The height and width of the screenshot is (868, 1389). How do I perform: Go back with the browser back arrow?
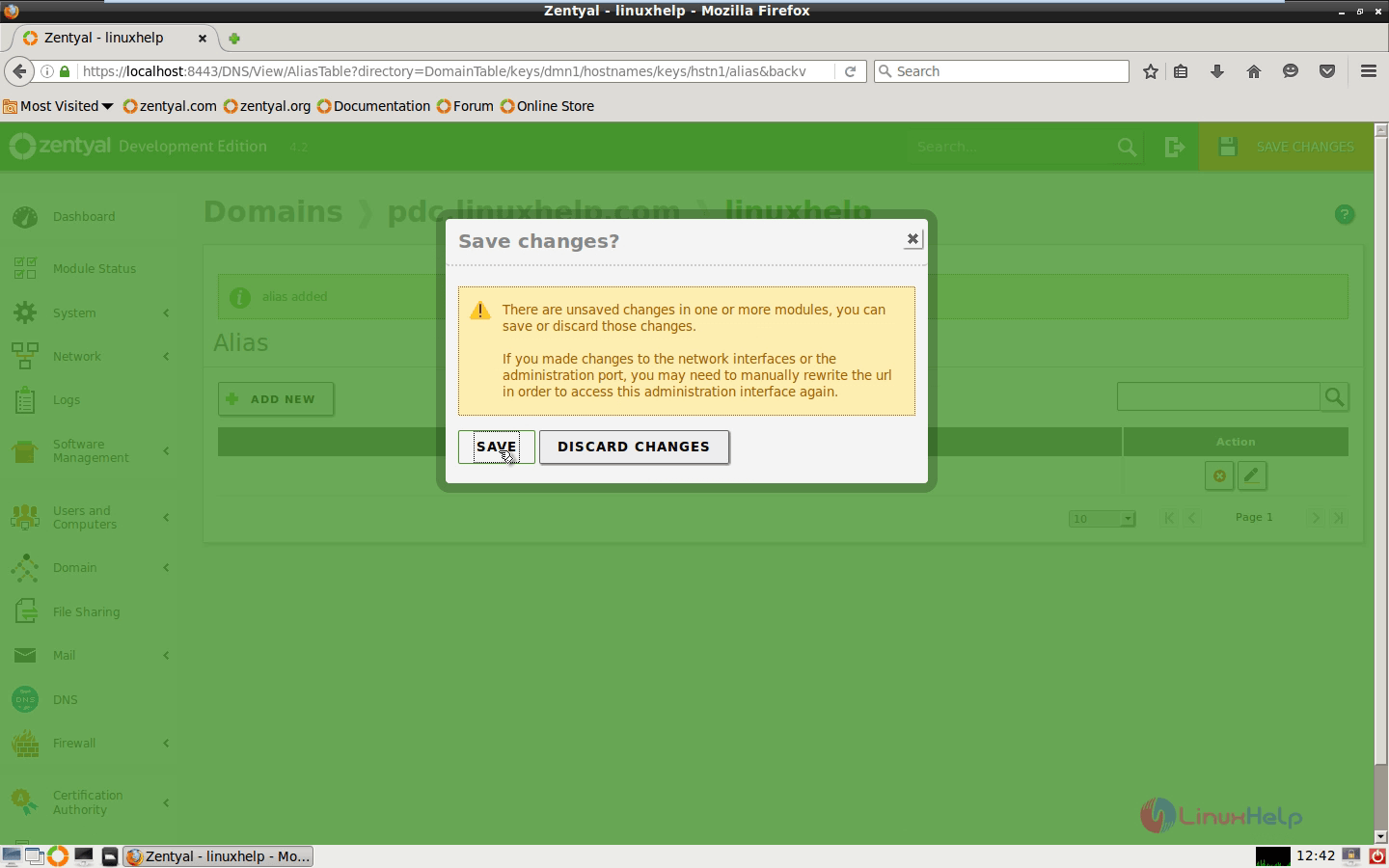19,71
